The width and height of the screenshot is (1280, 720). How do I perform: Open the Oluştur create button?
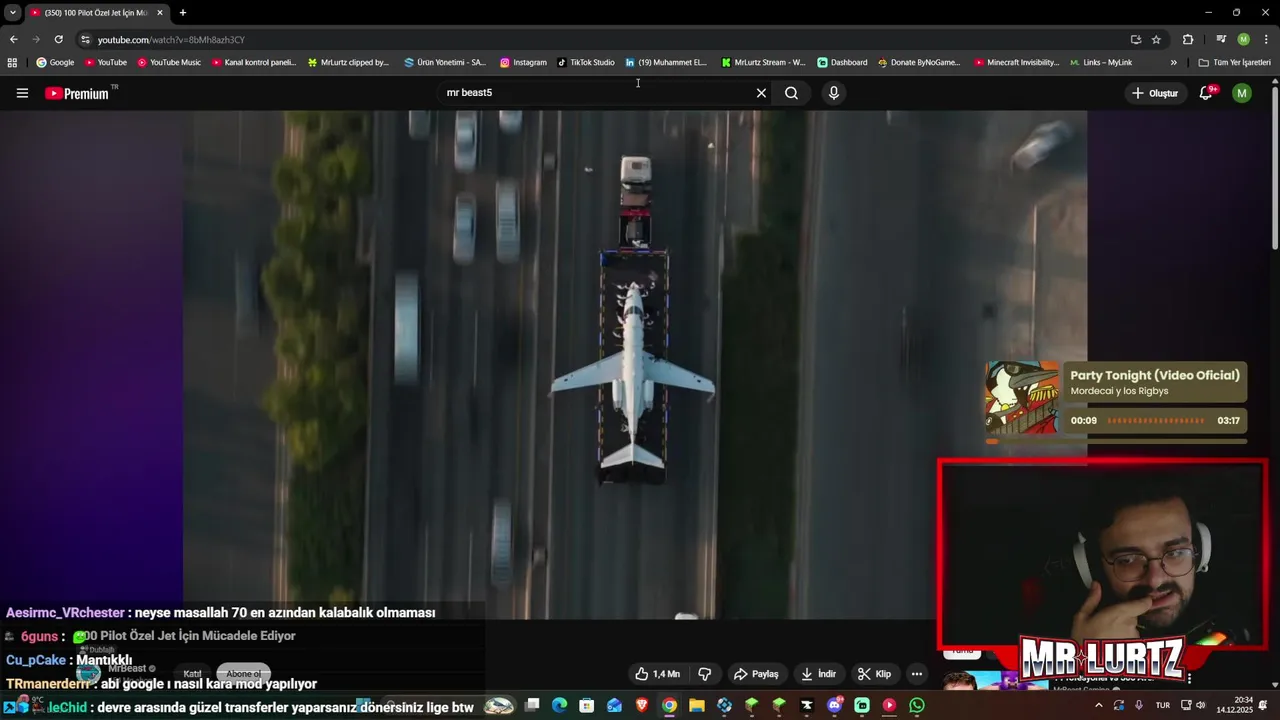(1155, 93)
